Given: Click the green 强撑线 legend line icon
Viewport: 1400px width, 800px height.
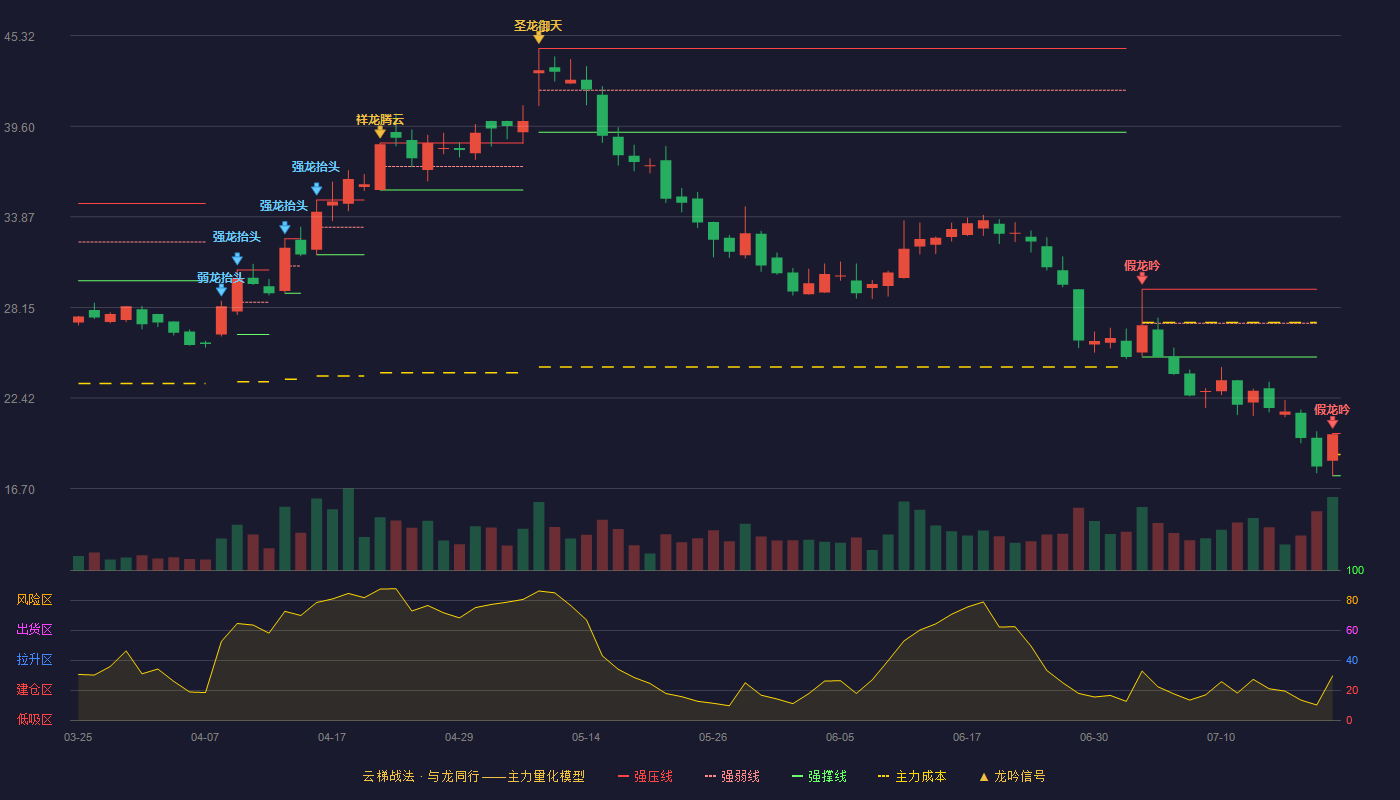Looking at the screenshot, I should click(x=798, y=776).
